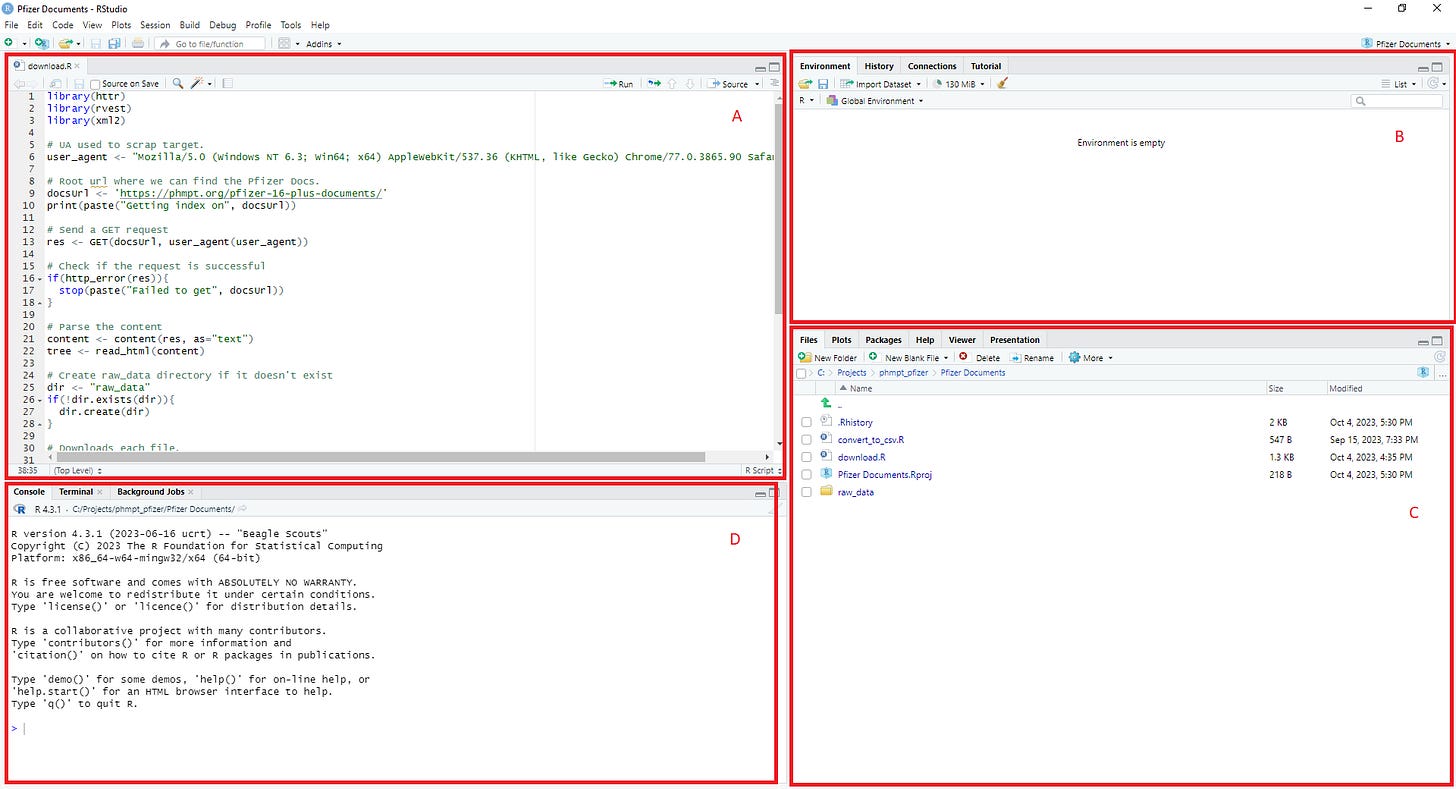Click the Run button in the editor
Screen dimensions: 1456x789
click(618, 84)
